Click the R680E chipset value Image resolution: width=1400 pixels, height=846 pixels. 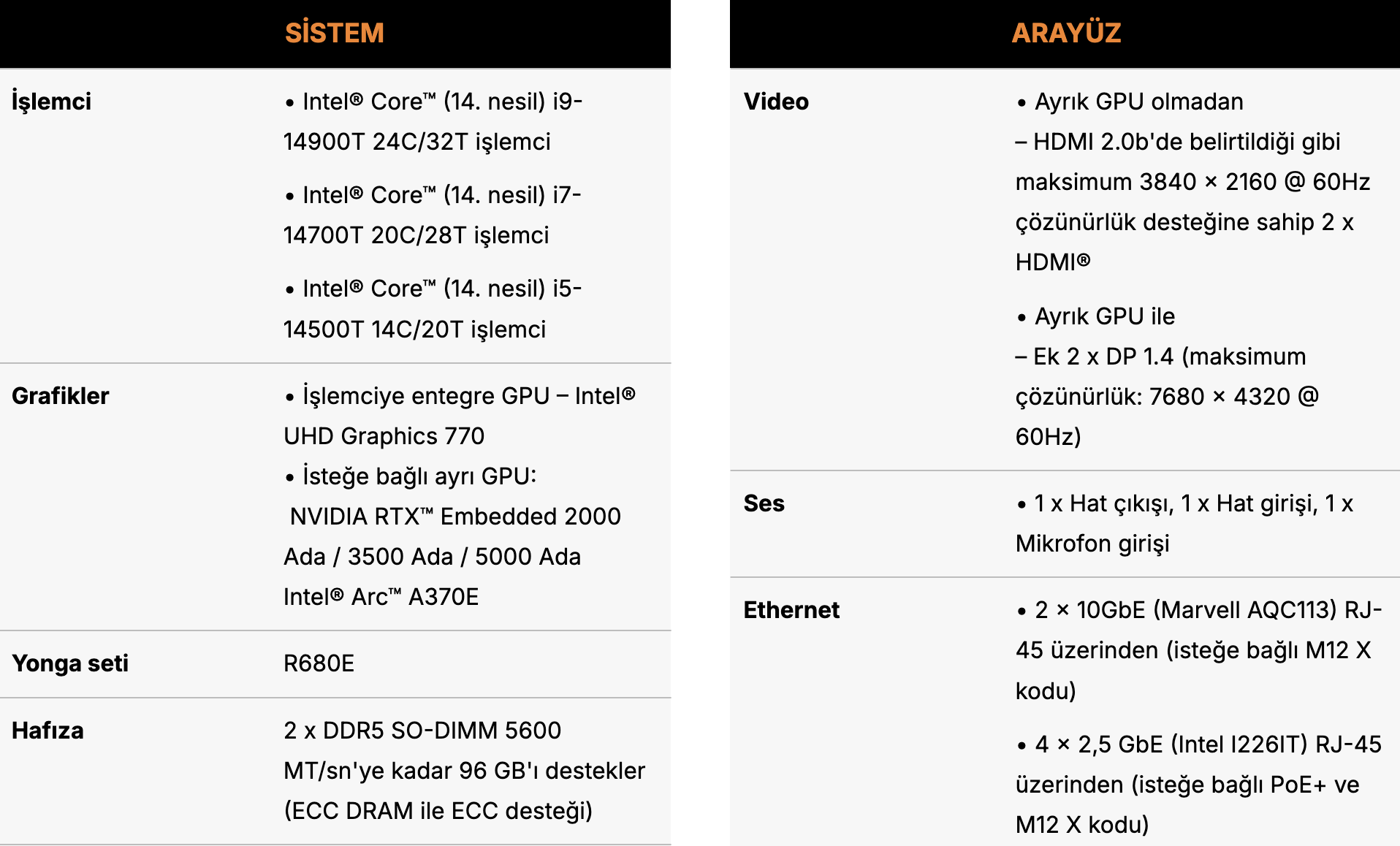(319, 663)
